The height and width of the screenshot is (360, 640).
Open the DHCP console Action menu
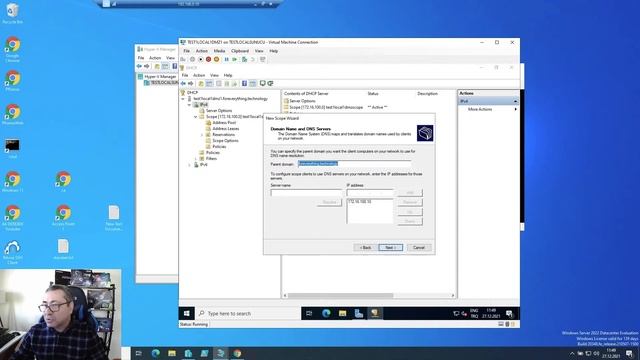tap(199, 76)
